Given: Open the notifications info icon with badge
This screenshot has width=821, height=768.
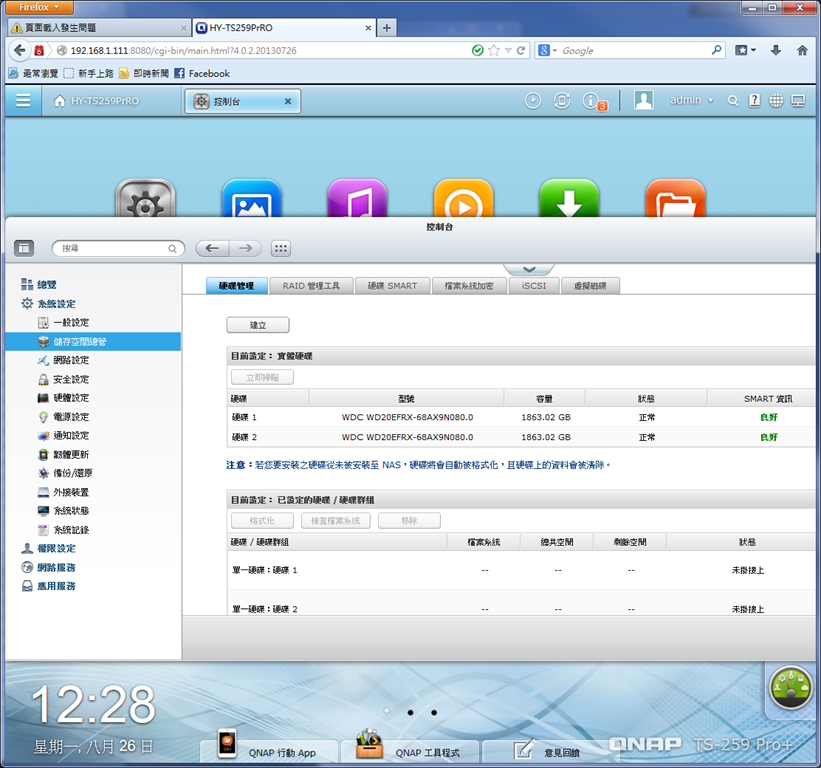Looking at the screenshot, I should [593, 101].
